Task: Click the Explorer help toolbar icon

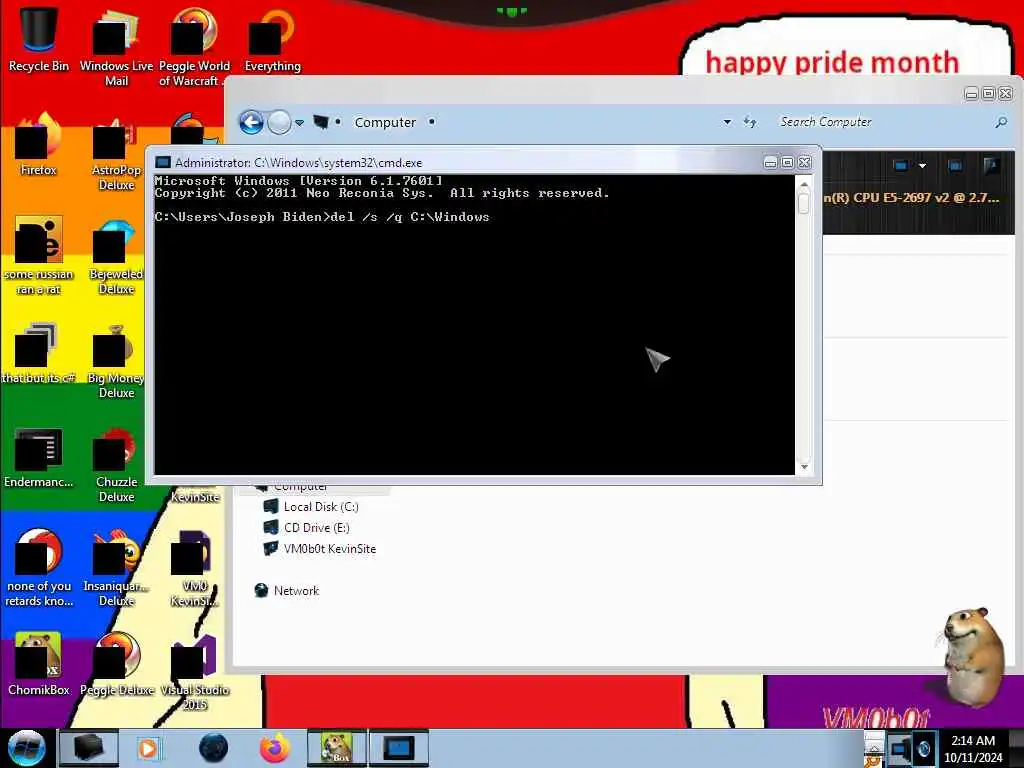Action: click(991, 166)
